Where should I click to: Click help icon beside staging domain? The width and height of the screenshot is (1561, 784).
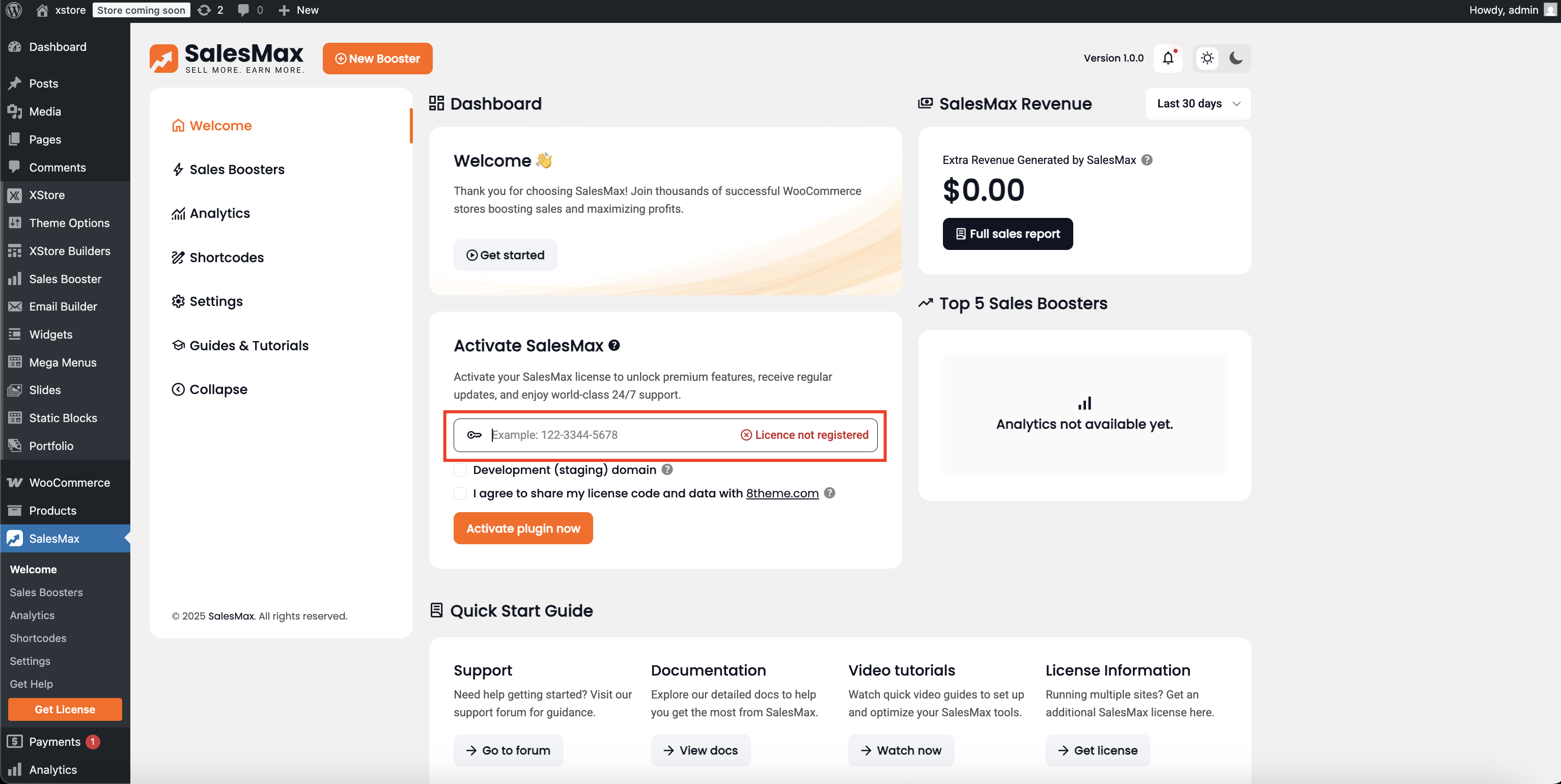(667, 469)
